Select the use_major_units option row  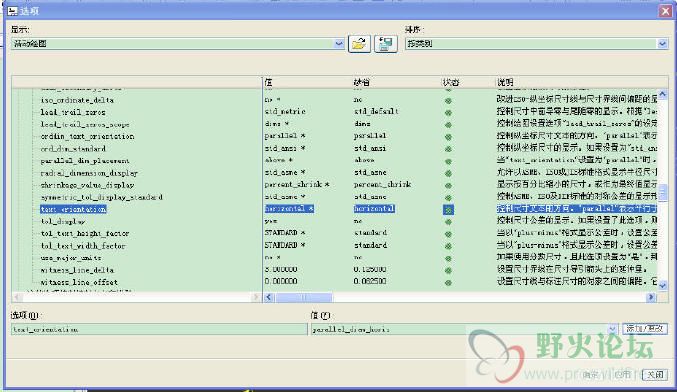pyautogui.click(x=71, y=258)
